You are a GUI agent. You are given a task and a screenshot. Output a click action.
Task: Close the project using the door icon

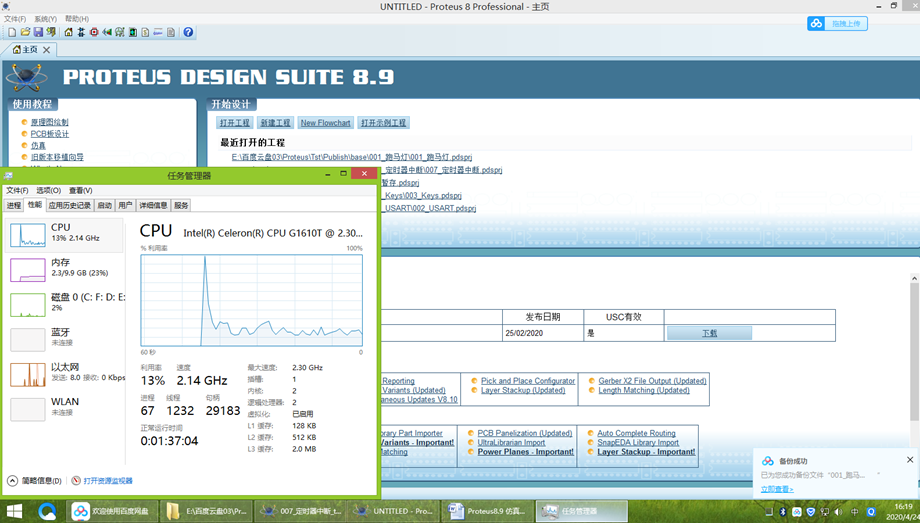click(x=51, y=32)
